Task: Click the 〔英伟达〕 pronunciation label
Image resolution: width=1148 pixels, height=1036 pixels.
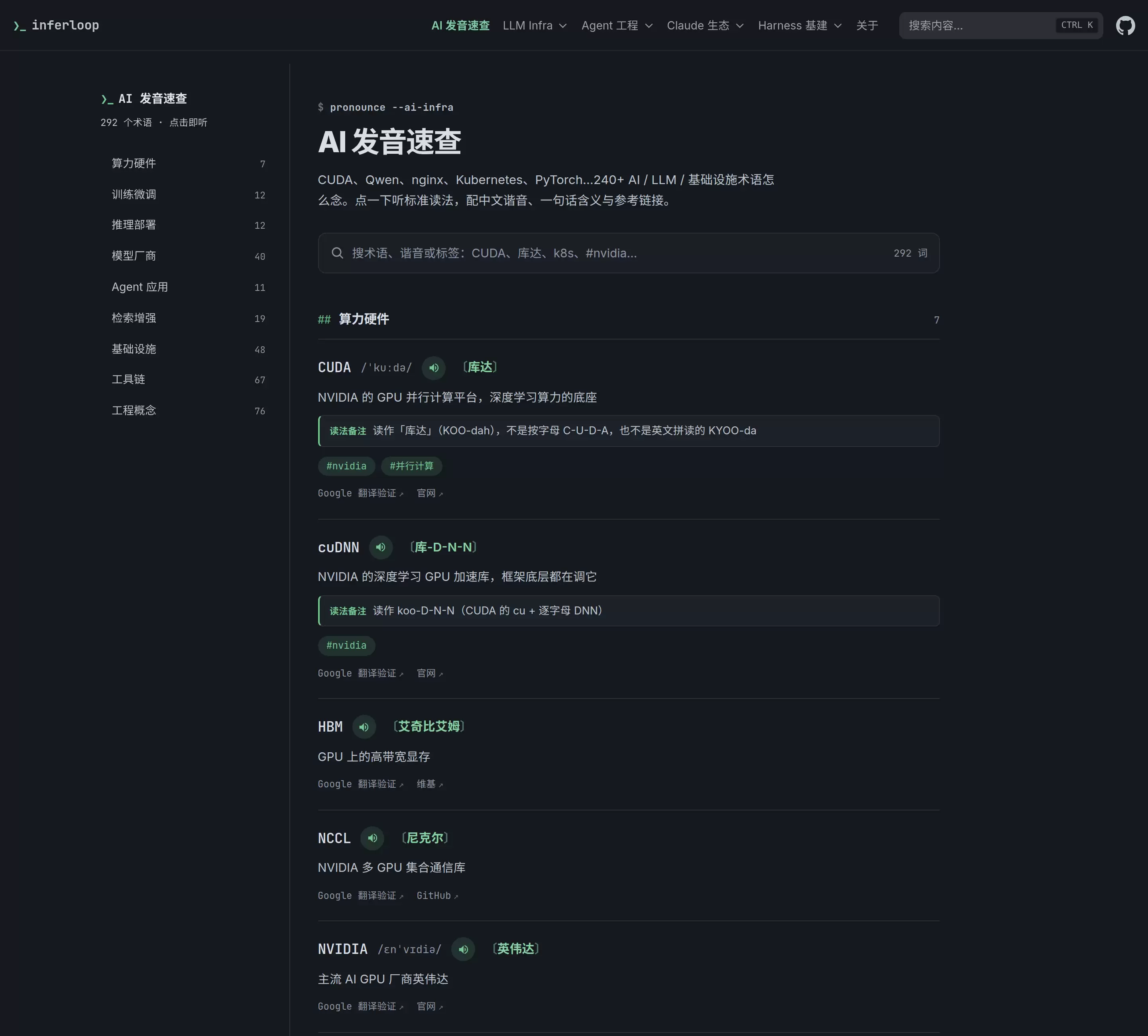Action: coord(515,949)
